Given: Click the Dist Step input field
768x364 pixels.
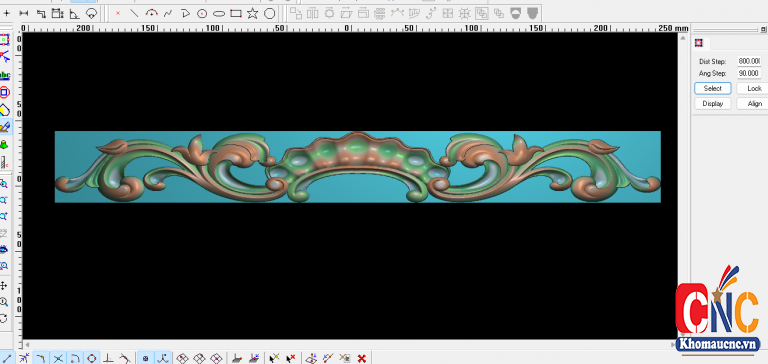Looking at the screenshot, I should 749,61.
